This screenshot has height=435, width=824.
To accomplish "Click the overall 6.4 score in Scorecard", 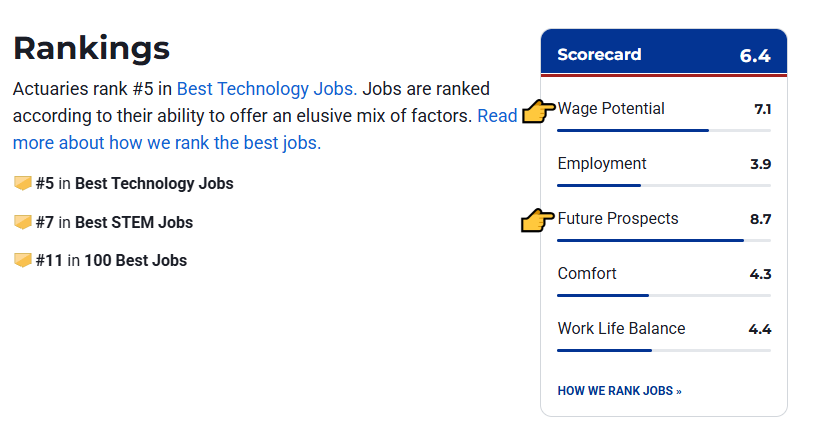I will pos(755,56).
